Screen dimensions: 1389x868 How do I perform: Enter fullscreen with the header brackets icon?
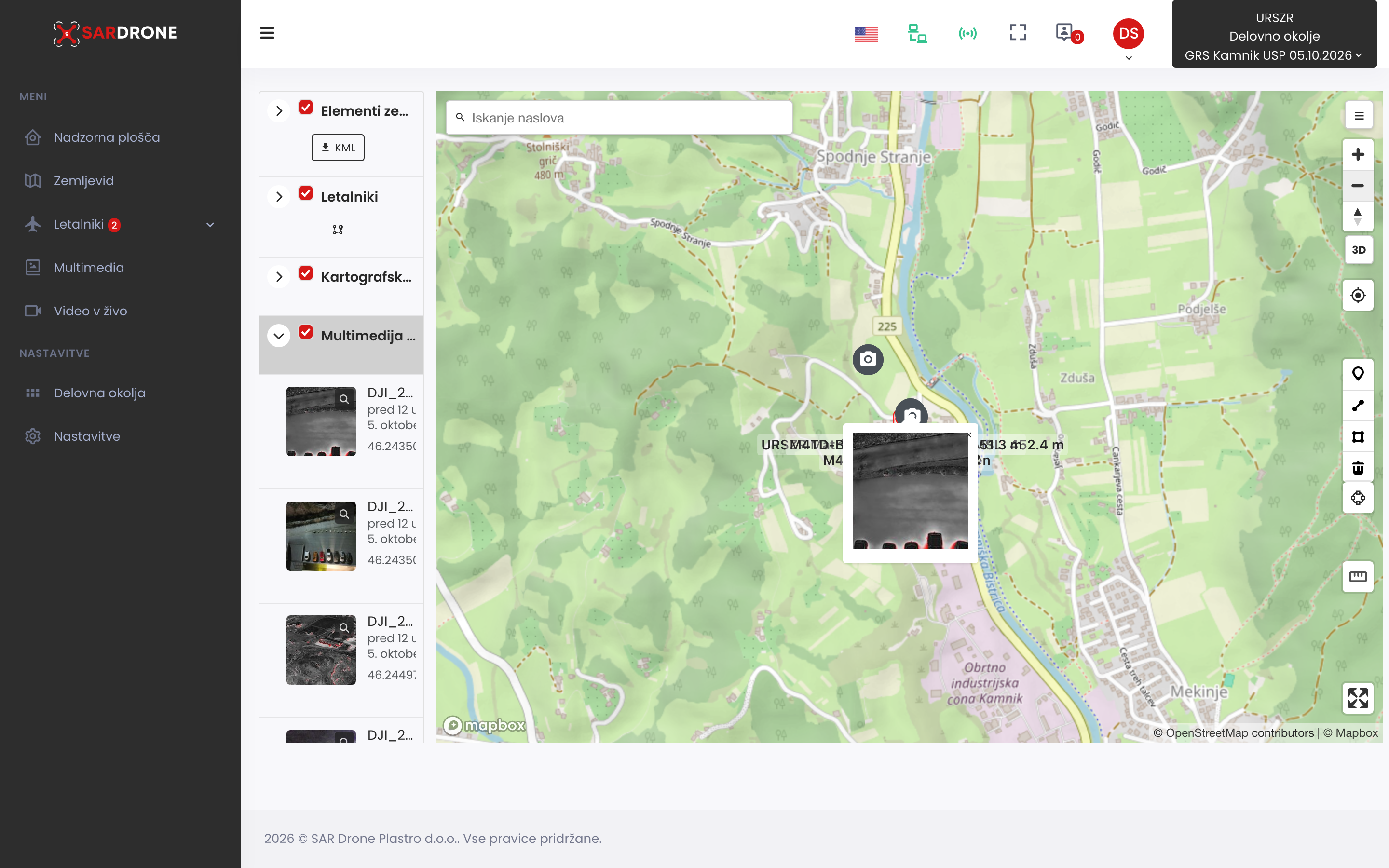click(x=1018, y=33)
